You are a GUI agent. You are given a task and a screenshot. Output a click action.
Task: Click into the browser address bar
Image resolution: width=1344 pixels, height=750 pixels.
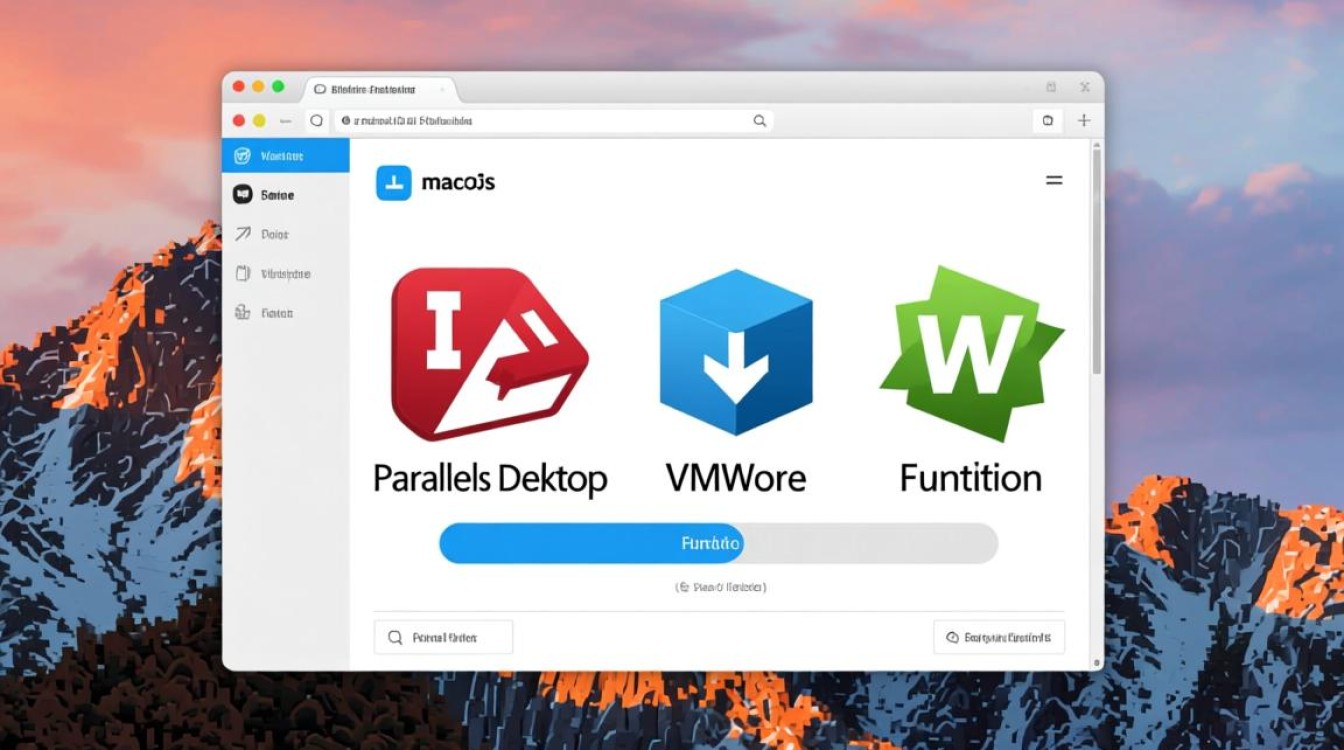[550, 121]
